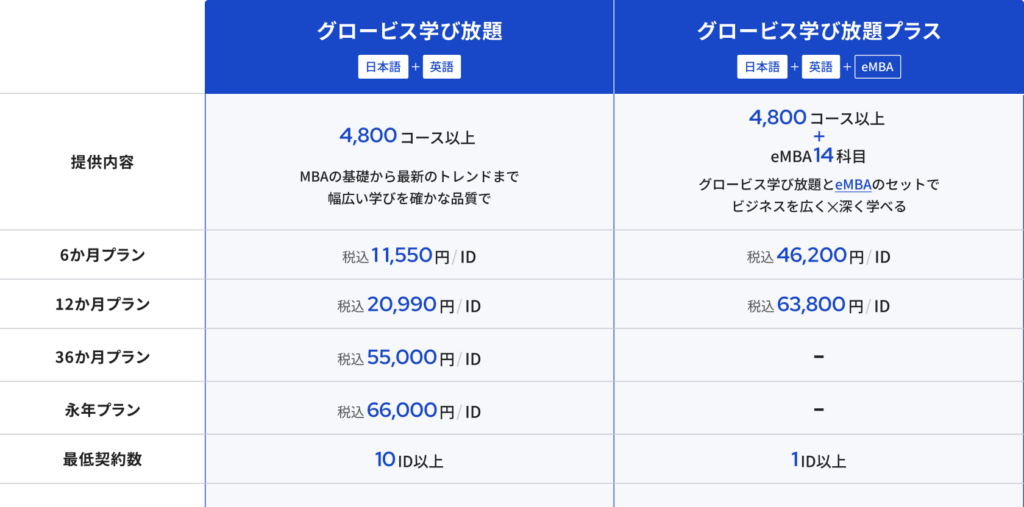The width and height of the screenshot is (1024, 507).
Task: Click the グロービス学び放題 plan header title
Action: (409, 31)
